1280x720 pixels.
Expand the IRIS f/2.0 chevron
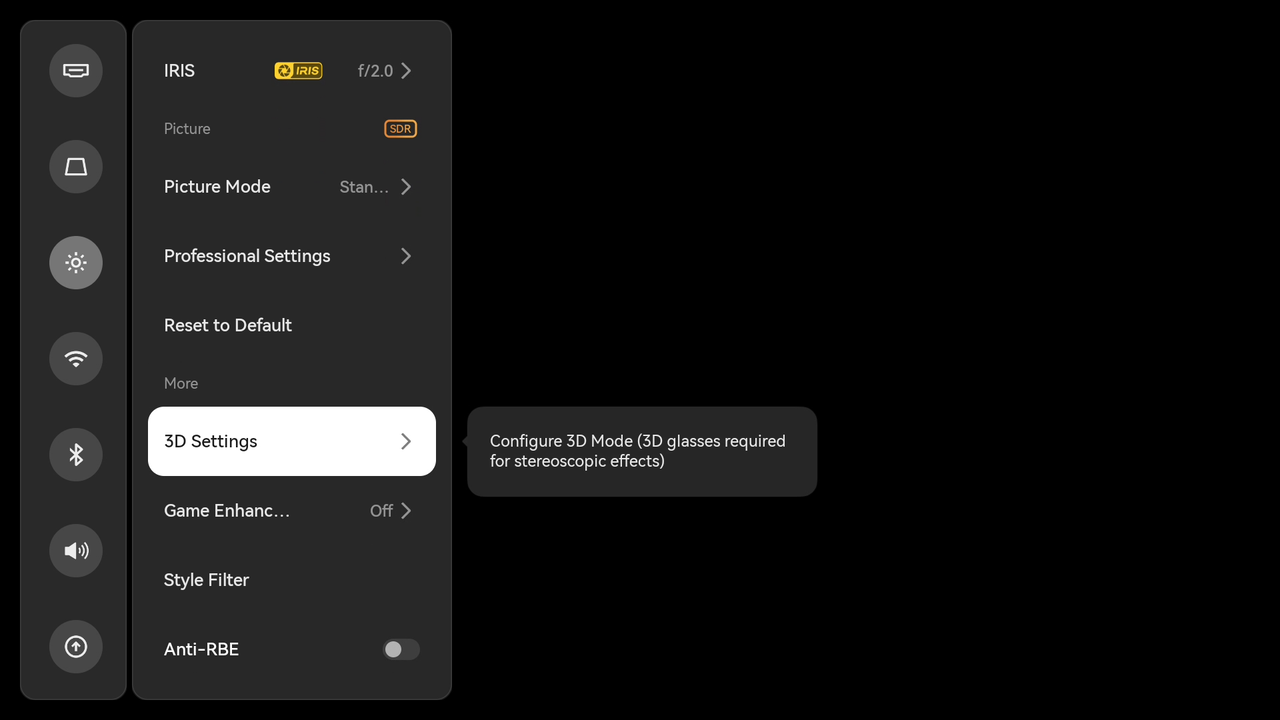coord(406,71)
